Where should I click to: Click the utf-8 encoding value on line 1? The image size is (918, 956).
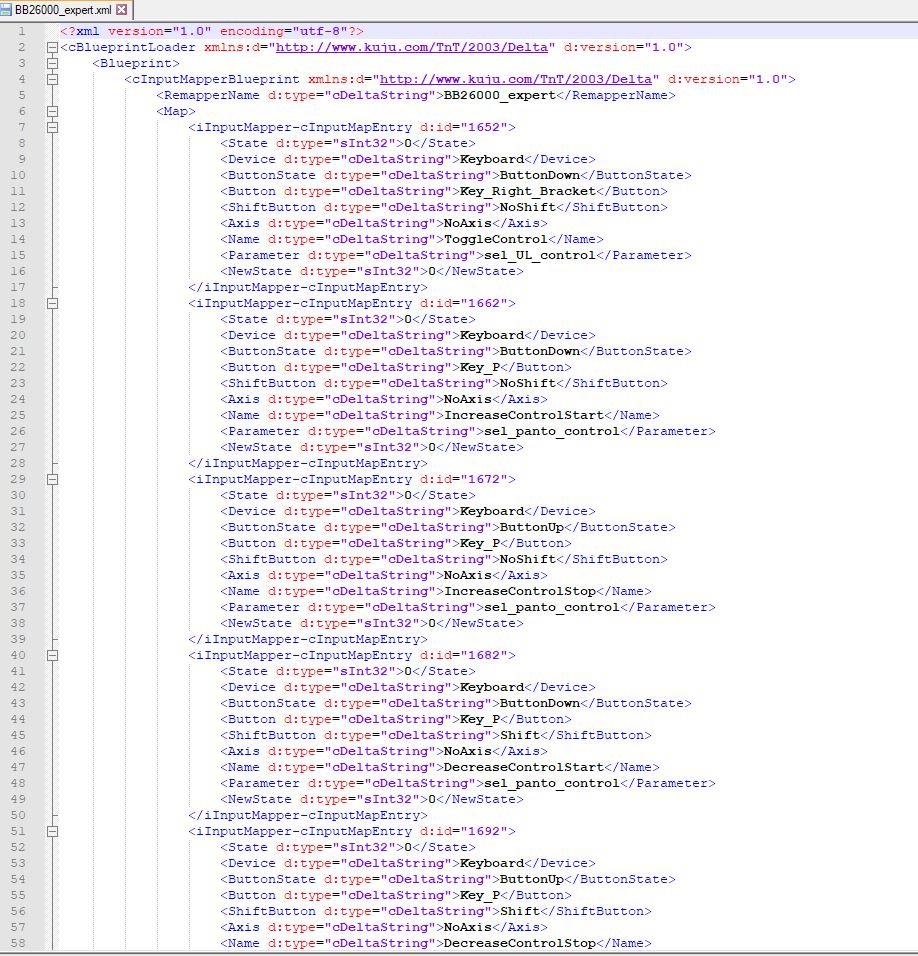pyautogui.click(x=319, y=31)
